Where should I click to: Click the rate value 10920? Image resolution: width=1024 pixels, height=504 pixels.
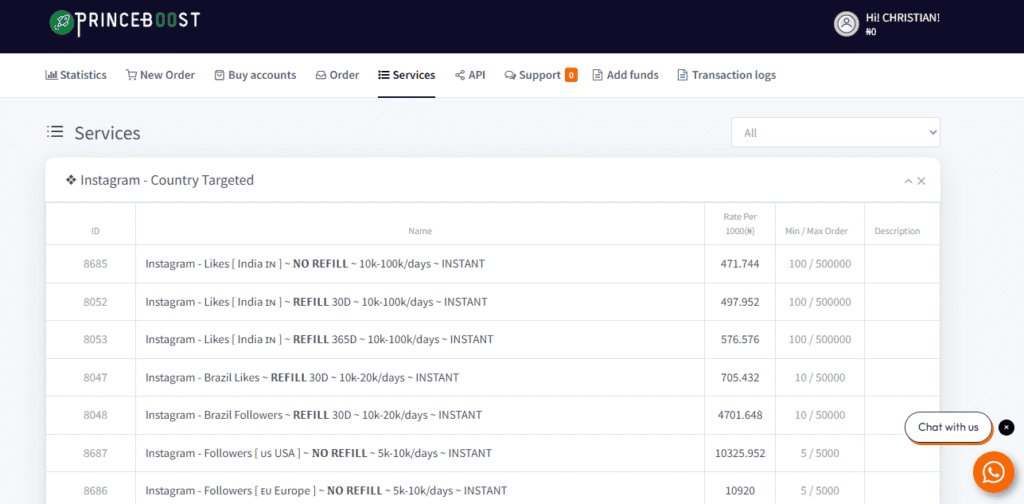tap(740, 490)
